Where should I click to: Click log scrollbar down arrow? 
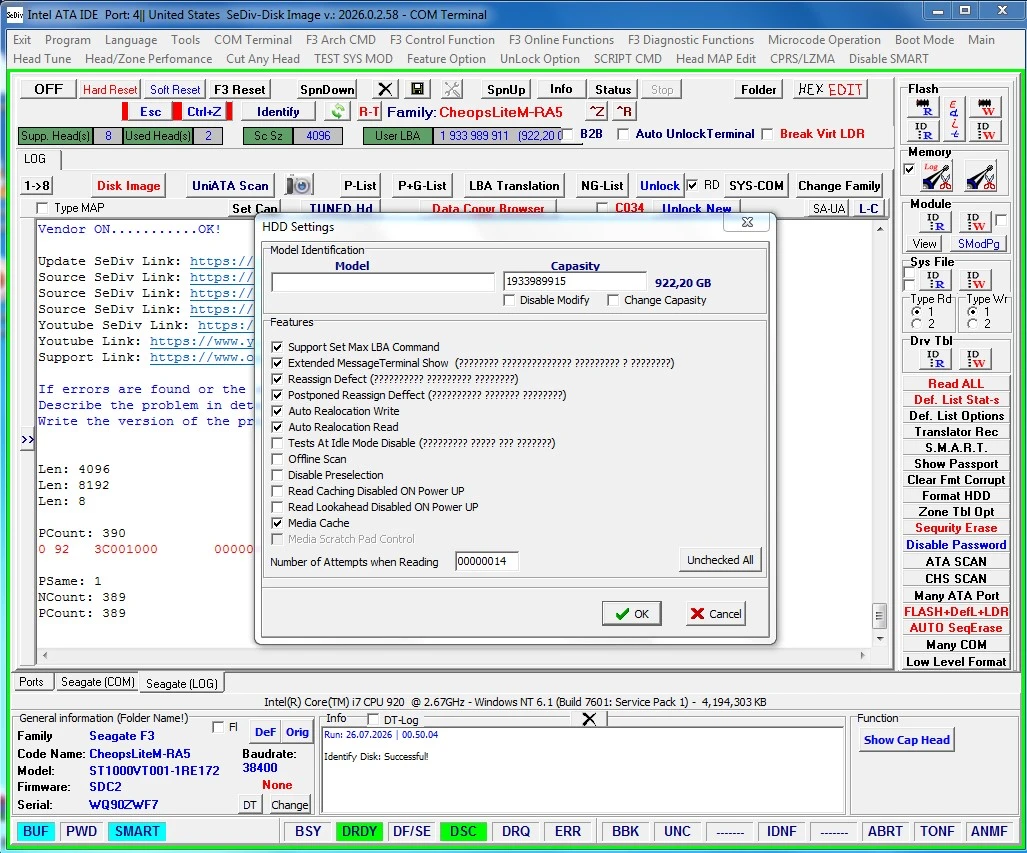880,638
